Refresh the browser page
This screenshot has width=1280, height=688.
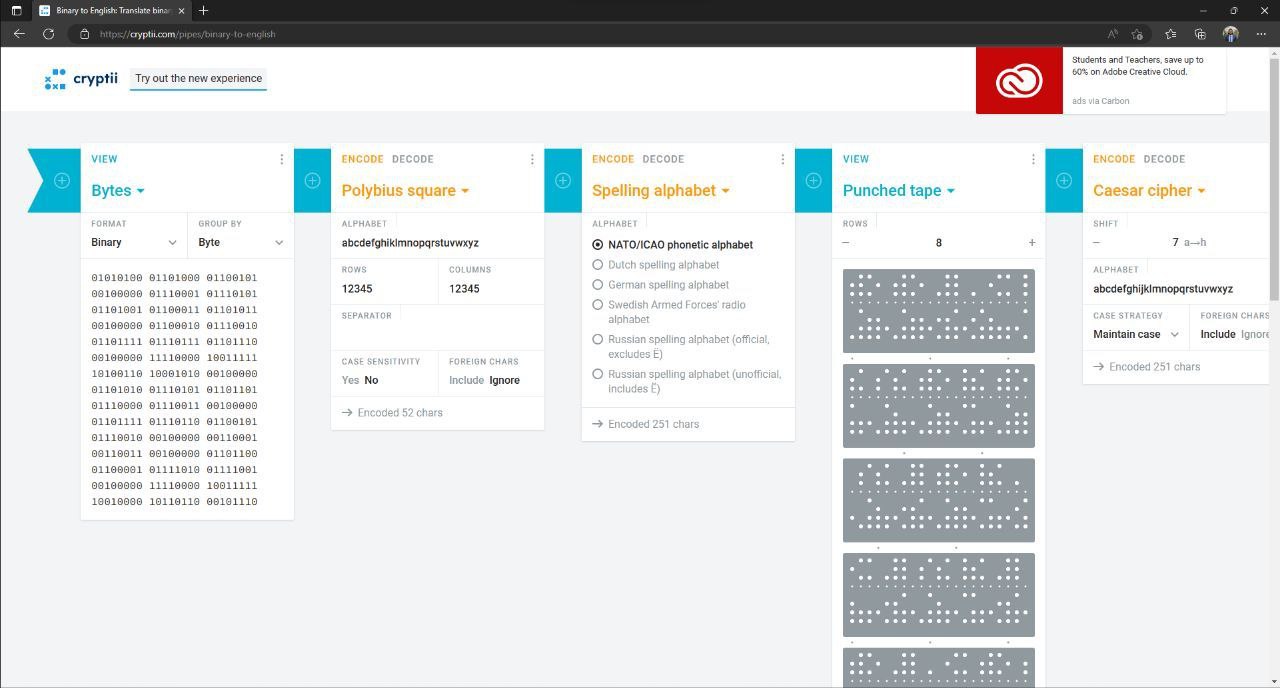(x=48, y=34)
